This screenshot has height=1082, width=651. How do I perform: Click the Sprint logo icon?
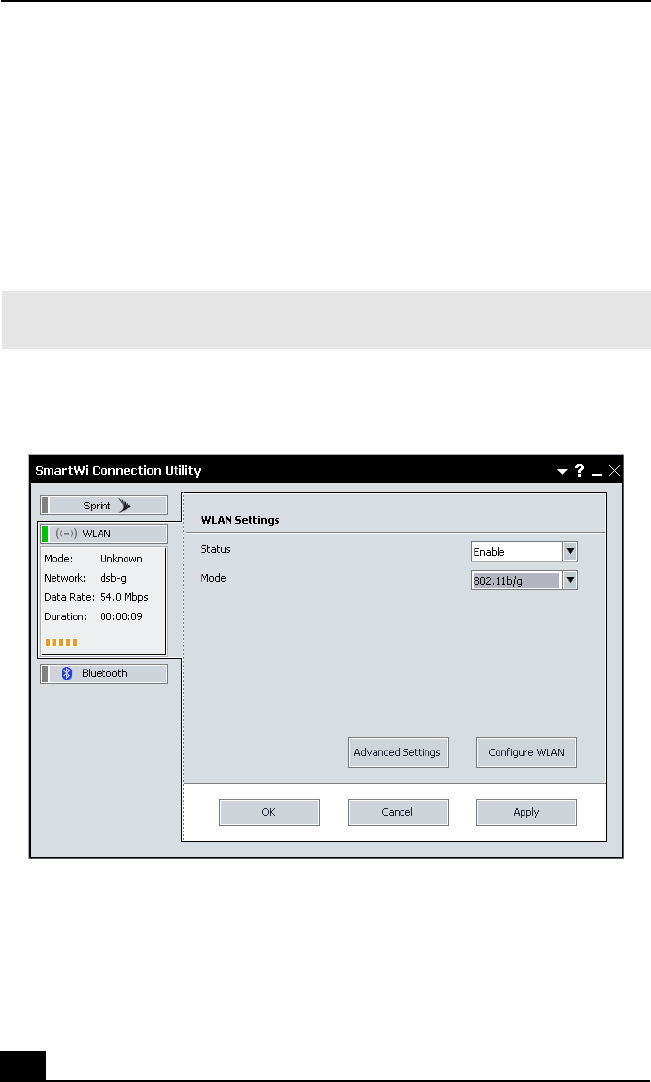tap(124, 505)
